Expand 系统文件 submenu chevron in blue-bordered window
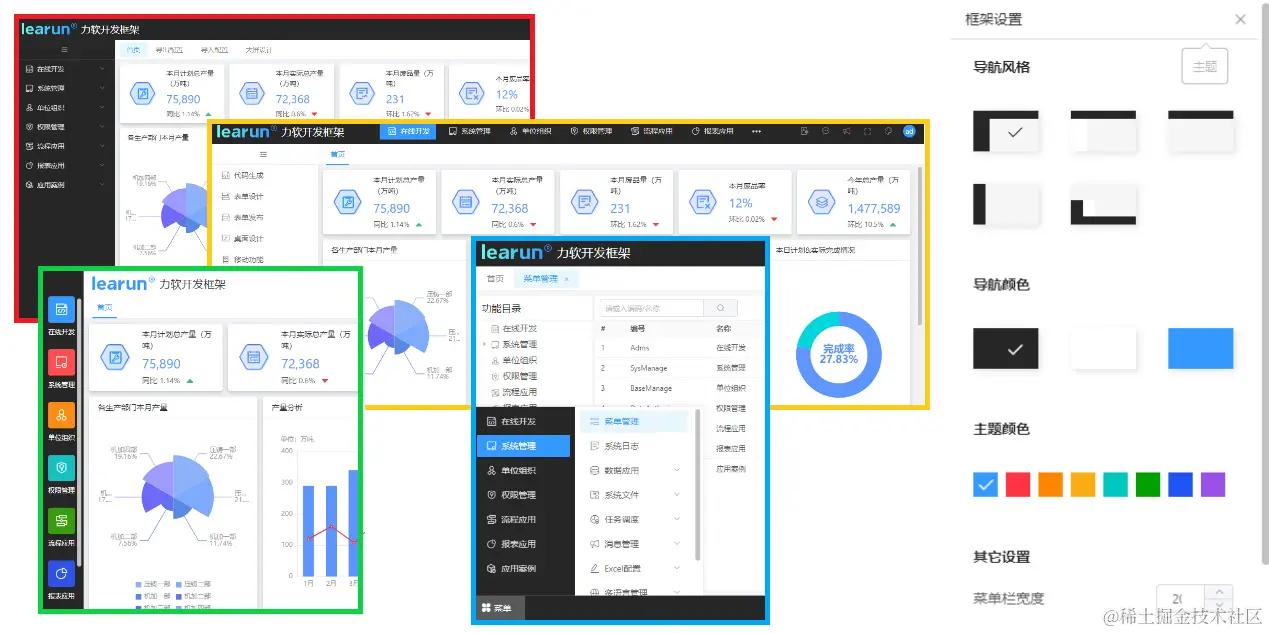This screenshot has height=633, width=1269. pos(677,495)
